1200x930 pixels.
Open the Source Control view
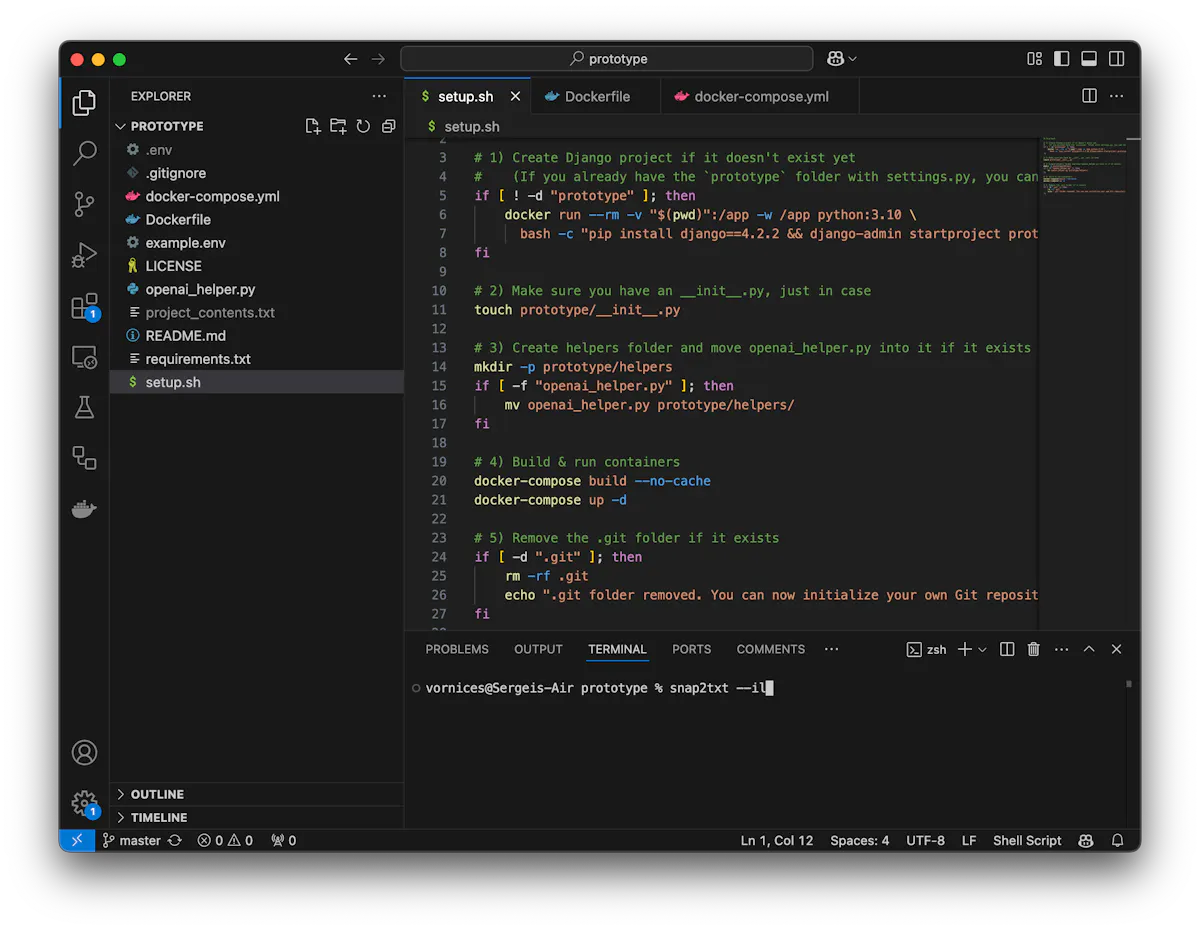(x=85, y=204)
